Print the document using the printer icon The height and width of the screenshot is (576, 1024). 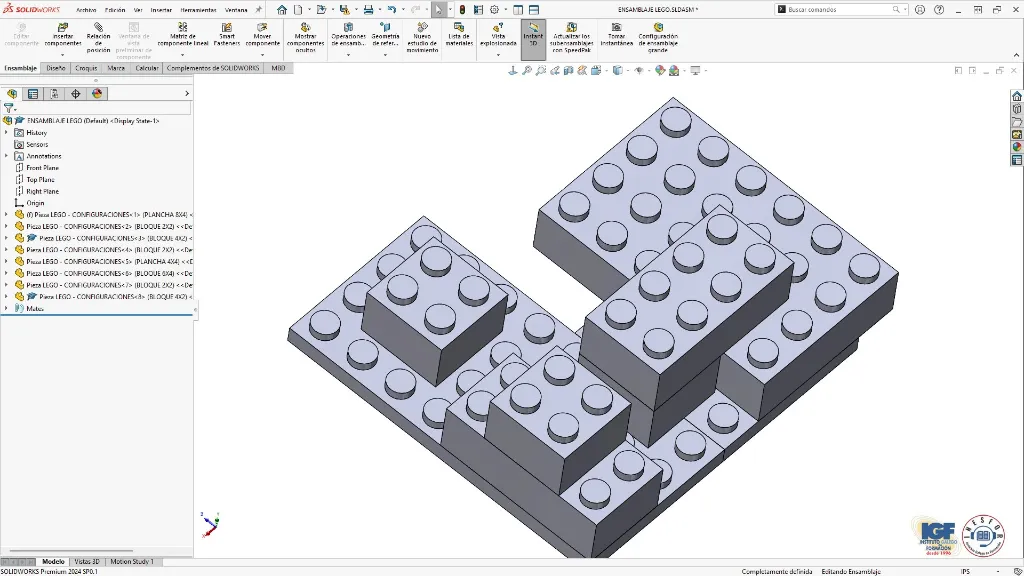point(368,10)
